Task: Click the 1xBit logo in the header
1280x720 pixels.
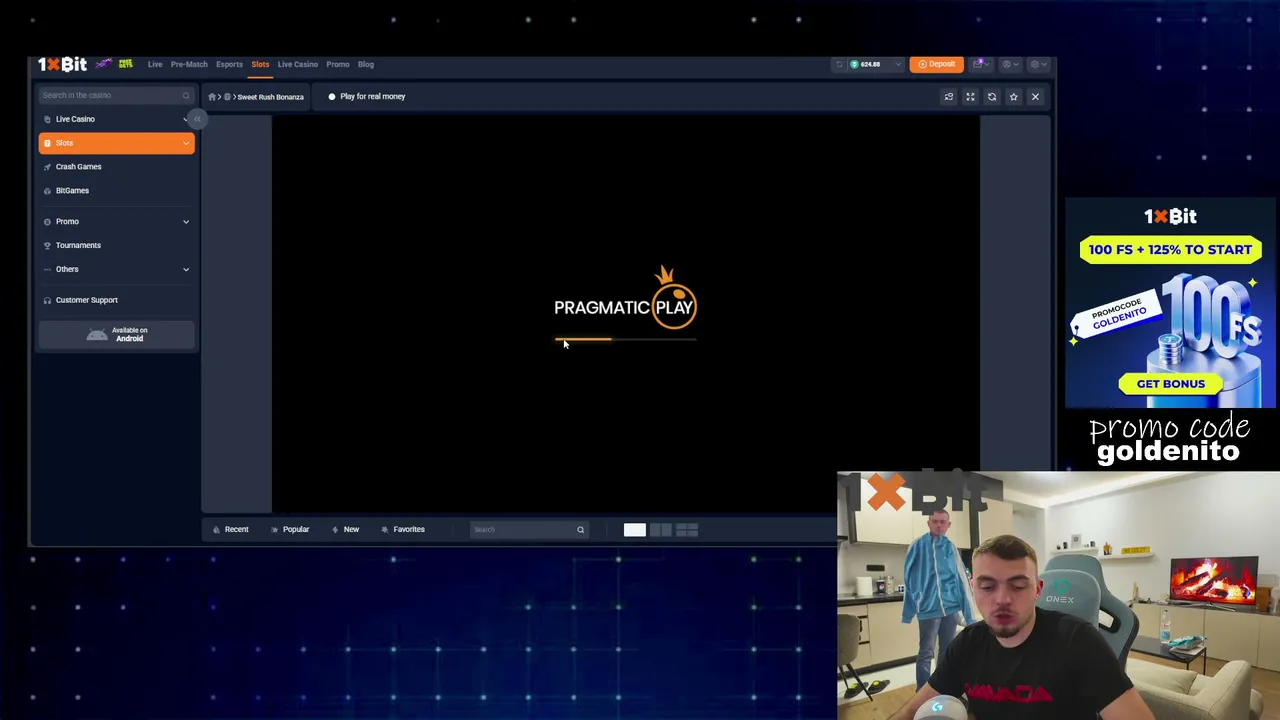Action: 62,65
